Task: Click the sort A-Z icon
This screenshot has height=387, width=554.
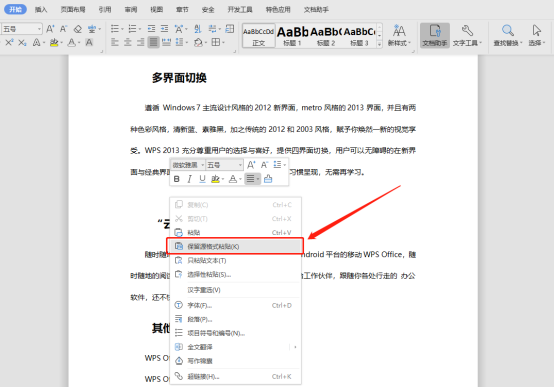Action: (x=198, y=29)
